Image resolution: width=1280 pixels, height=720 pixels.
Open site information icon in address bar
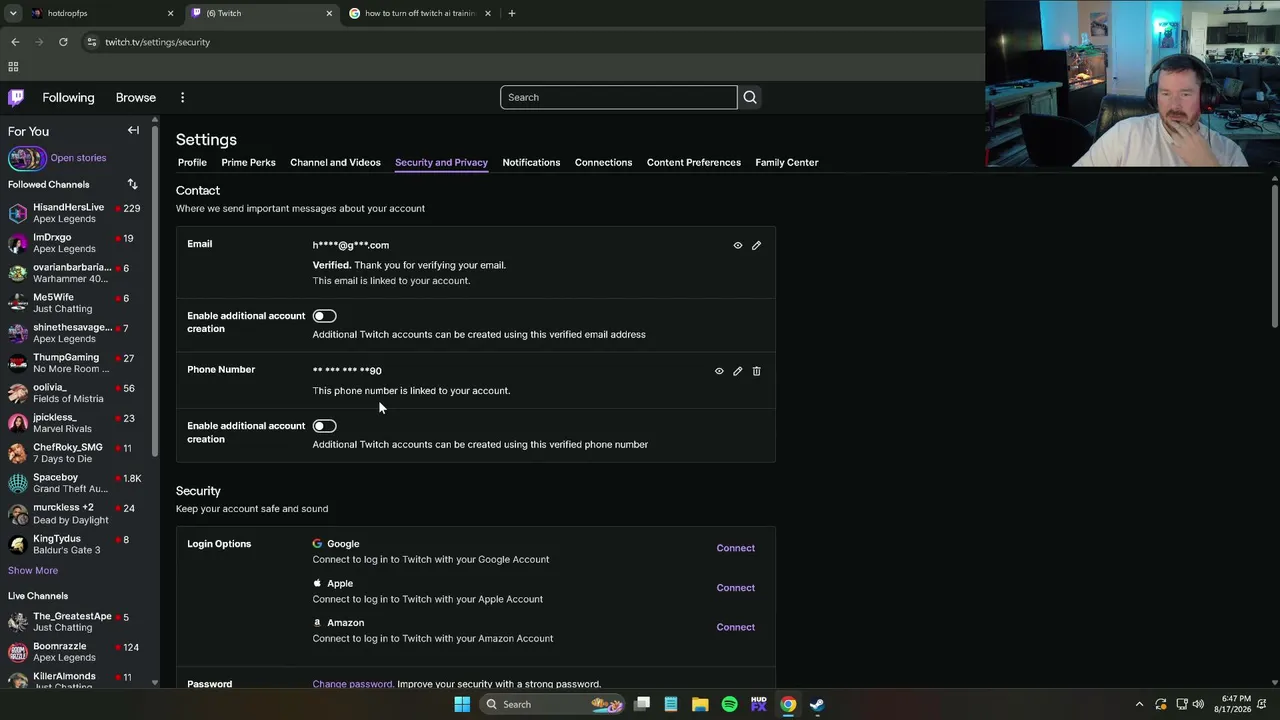pyautogui.click(x=91, y=42)
